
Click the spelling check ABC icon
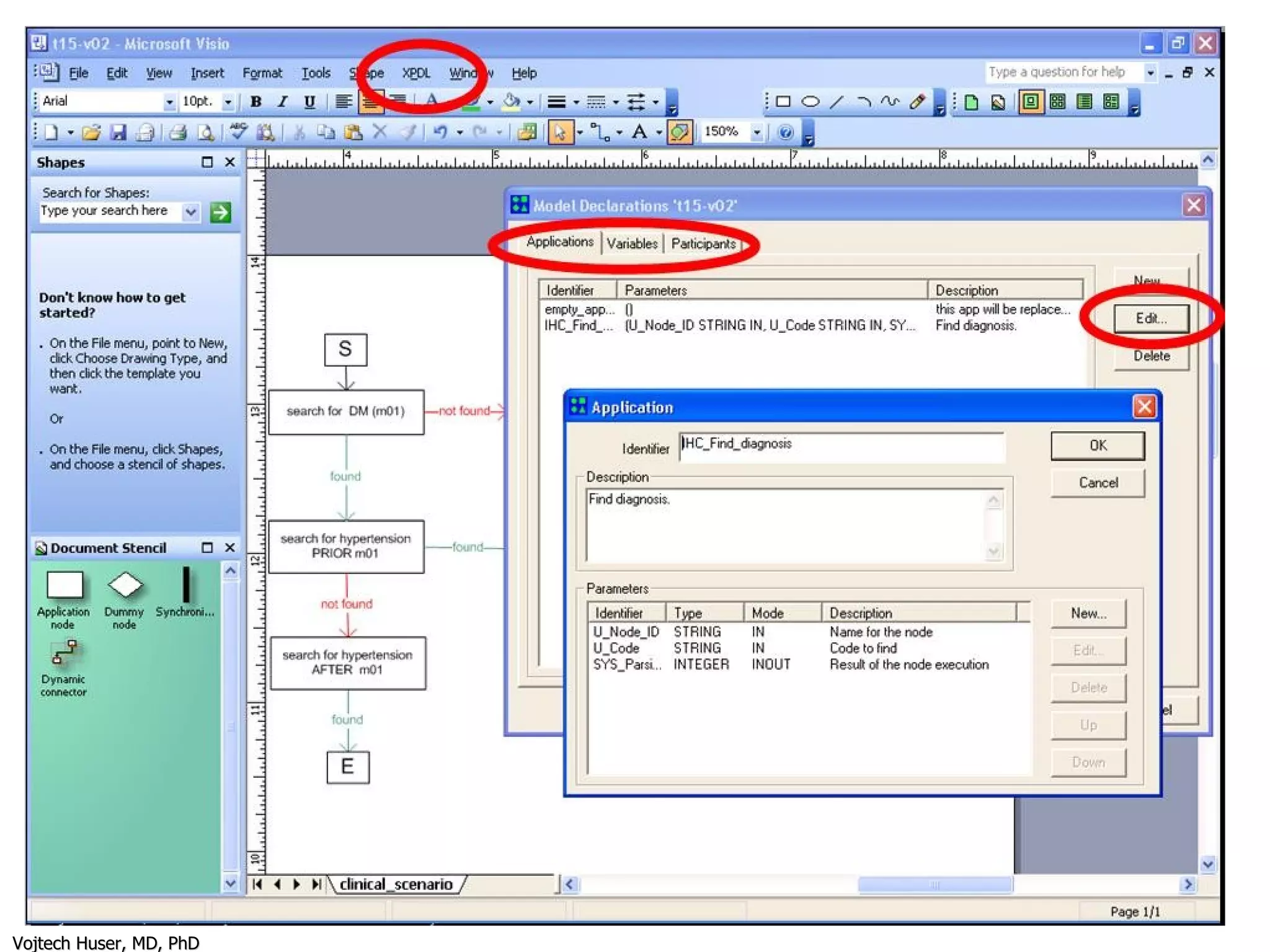coord(238,132)
